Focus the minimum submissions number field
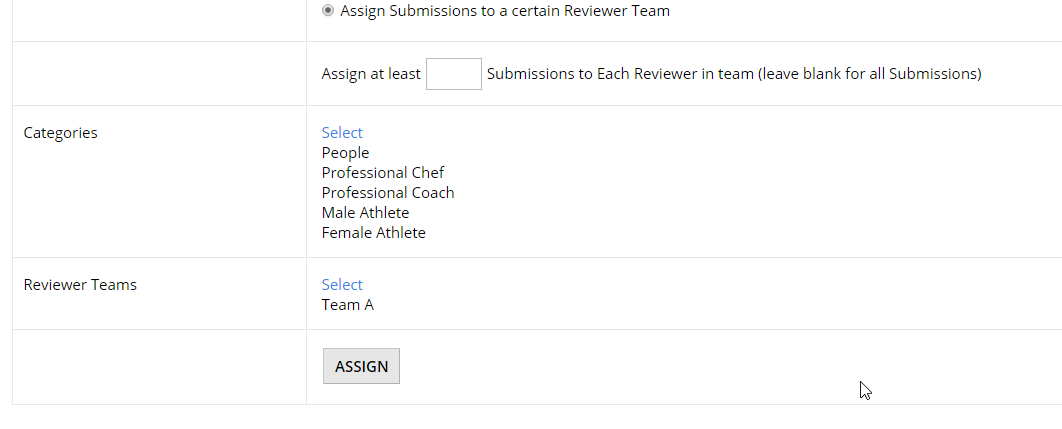This screenshot has height=429, width=1062. 454,74
